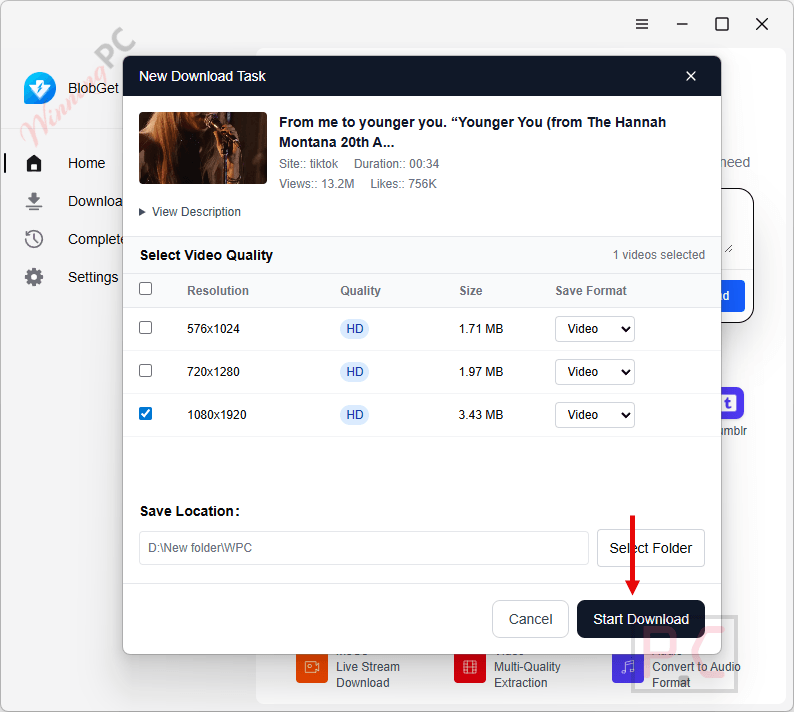
Task: Go to Home in the sidebar
Action: [x=87, y=163]
